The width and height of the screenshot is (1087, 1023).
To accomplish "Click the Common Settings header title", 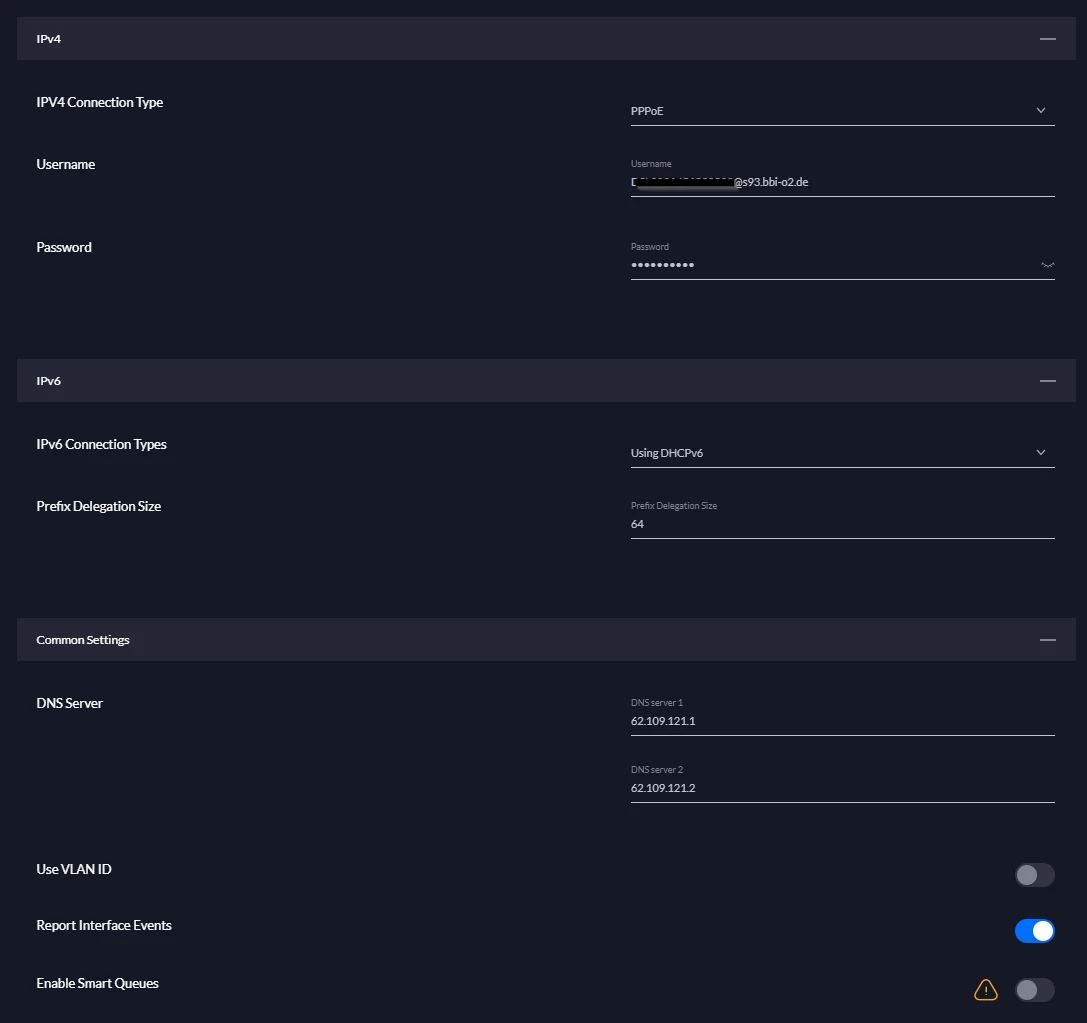I will [x=83, y=640].
